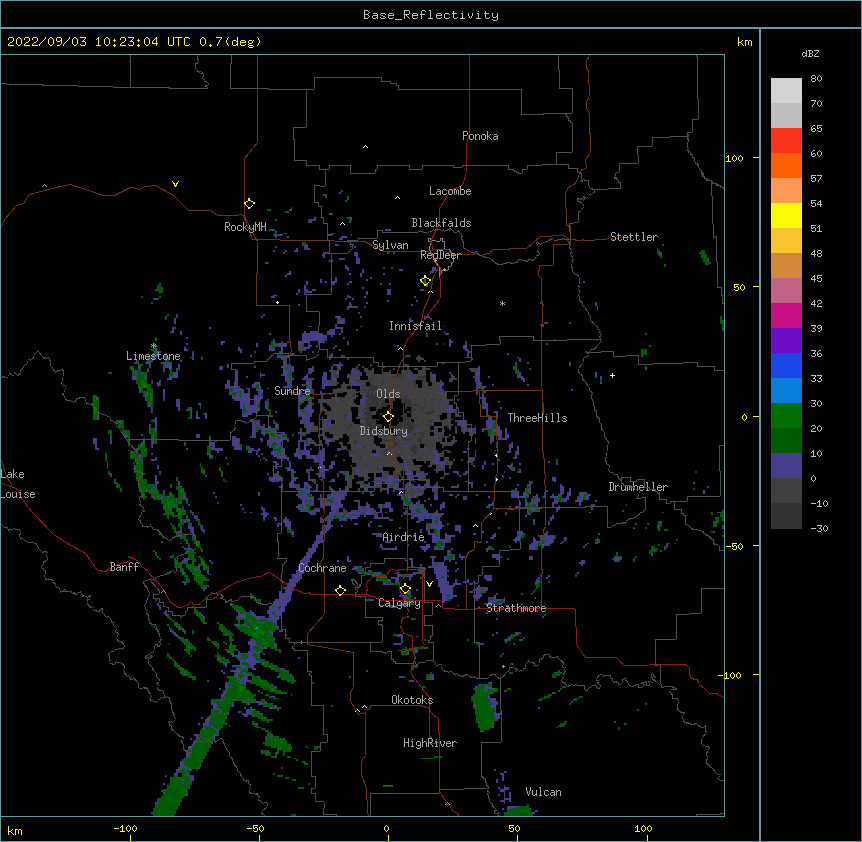
Task: Click the Strathmore label
Action: click(x=516, y=608)
